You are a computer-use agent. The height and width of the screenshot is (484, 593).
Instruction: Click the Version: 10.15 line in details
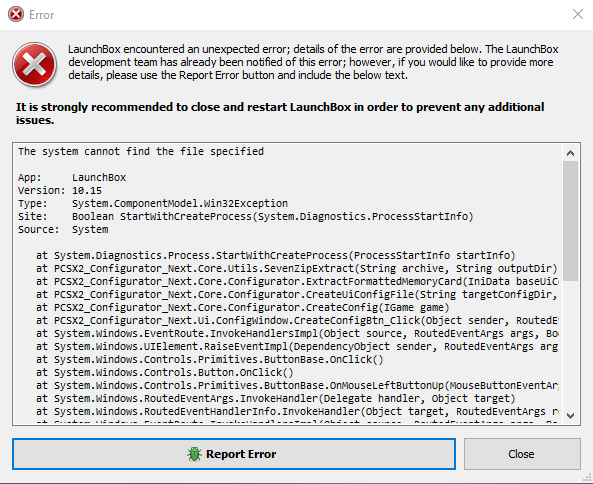tap(60, 190)
